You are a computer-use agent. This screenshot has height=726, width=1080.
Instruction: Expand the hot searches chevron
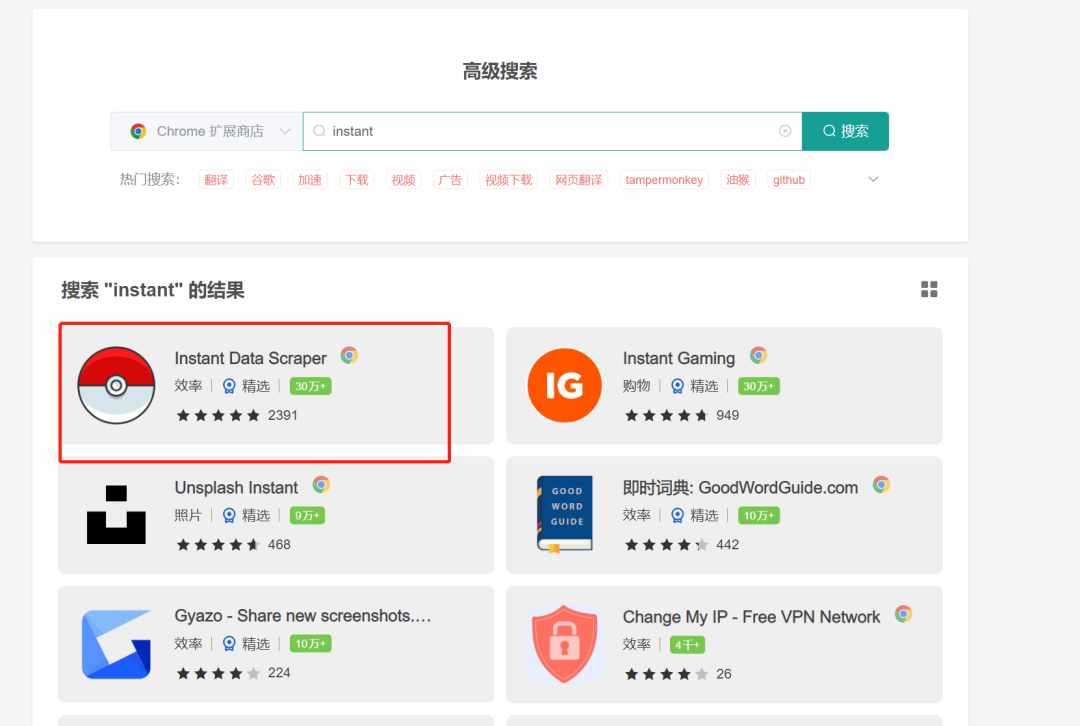tap(873, 179)
